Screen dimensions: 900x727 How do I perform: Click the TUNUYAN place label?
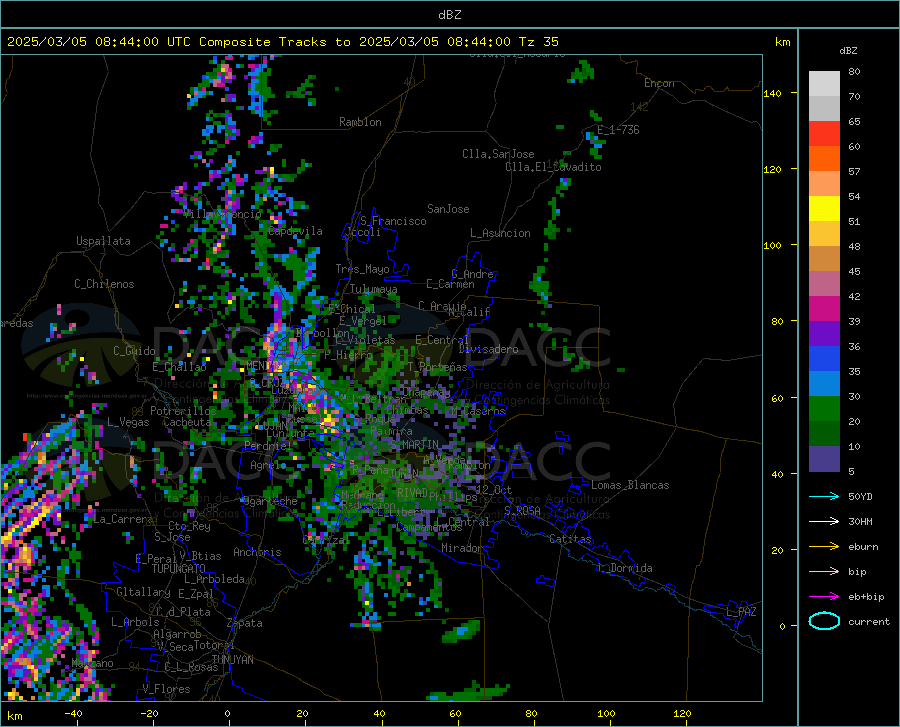(232, 660)
